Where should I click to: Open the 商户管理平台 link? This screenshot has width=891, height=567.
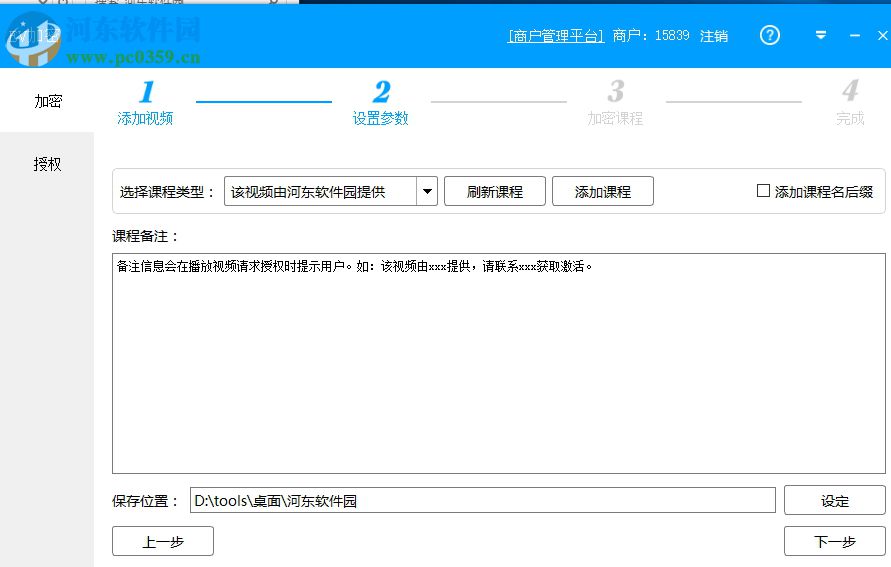point(555,36)
